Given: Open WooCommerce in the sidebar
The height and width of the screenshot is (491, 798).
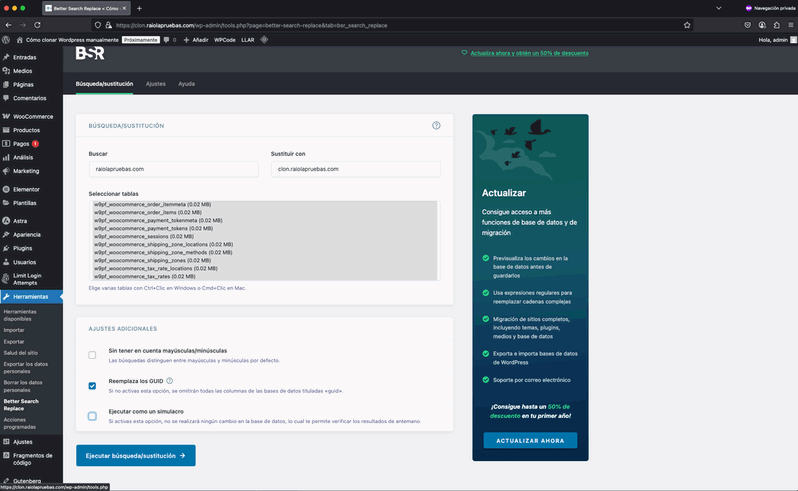Looking at the screenshot, I should pyautogui.click(x=32, y=117).
